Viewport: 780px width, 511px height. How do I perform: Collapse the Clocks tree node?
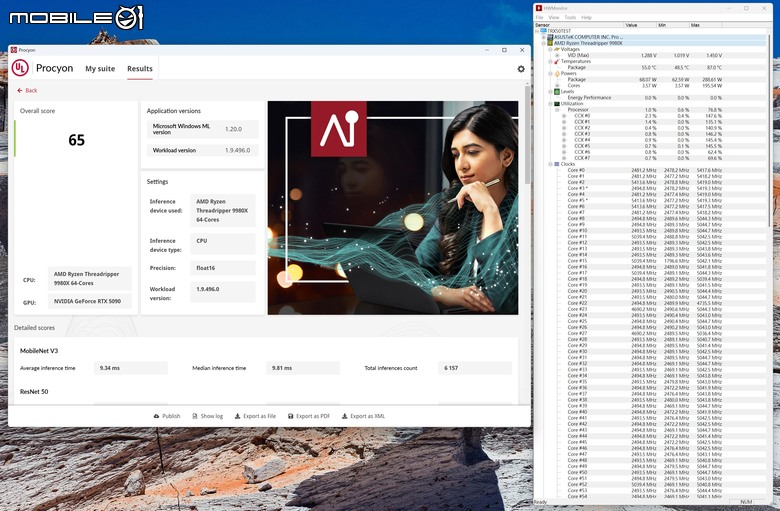click(x=550, y=164)
